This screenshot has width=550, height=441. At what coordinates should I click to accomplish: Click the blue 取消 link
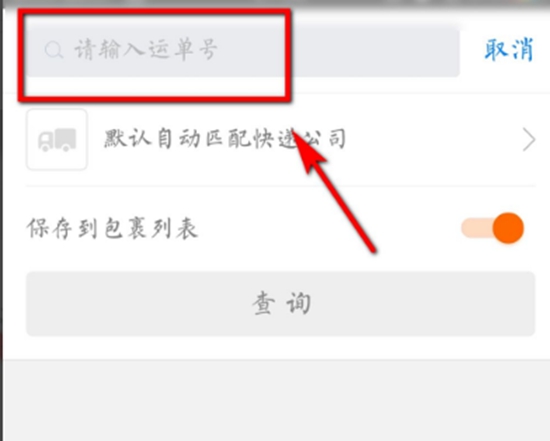coord(509,49)
